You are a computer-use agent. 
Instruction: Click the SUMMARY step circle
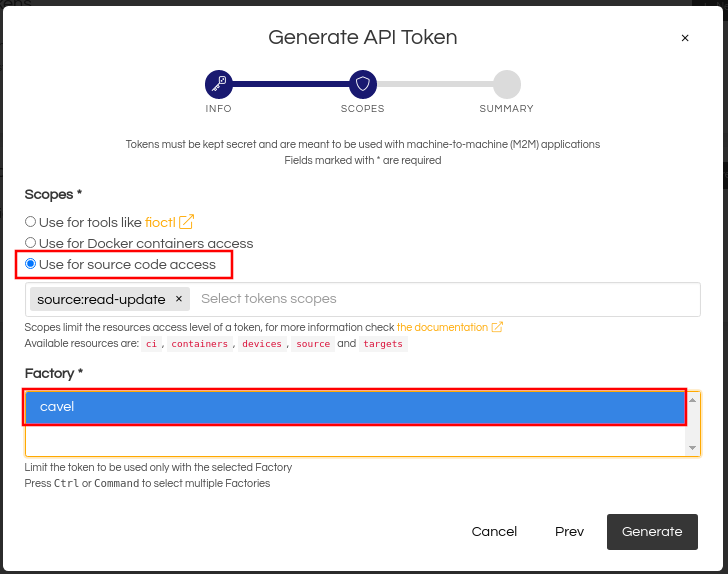click(x=507, y=85)
